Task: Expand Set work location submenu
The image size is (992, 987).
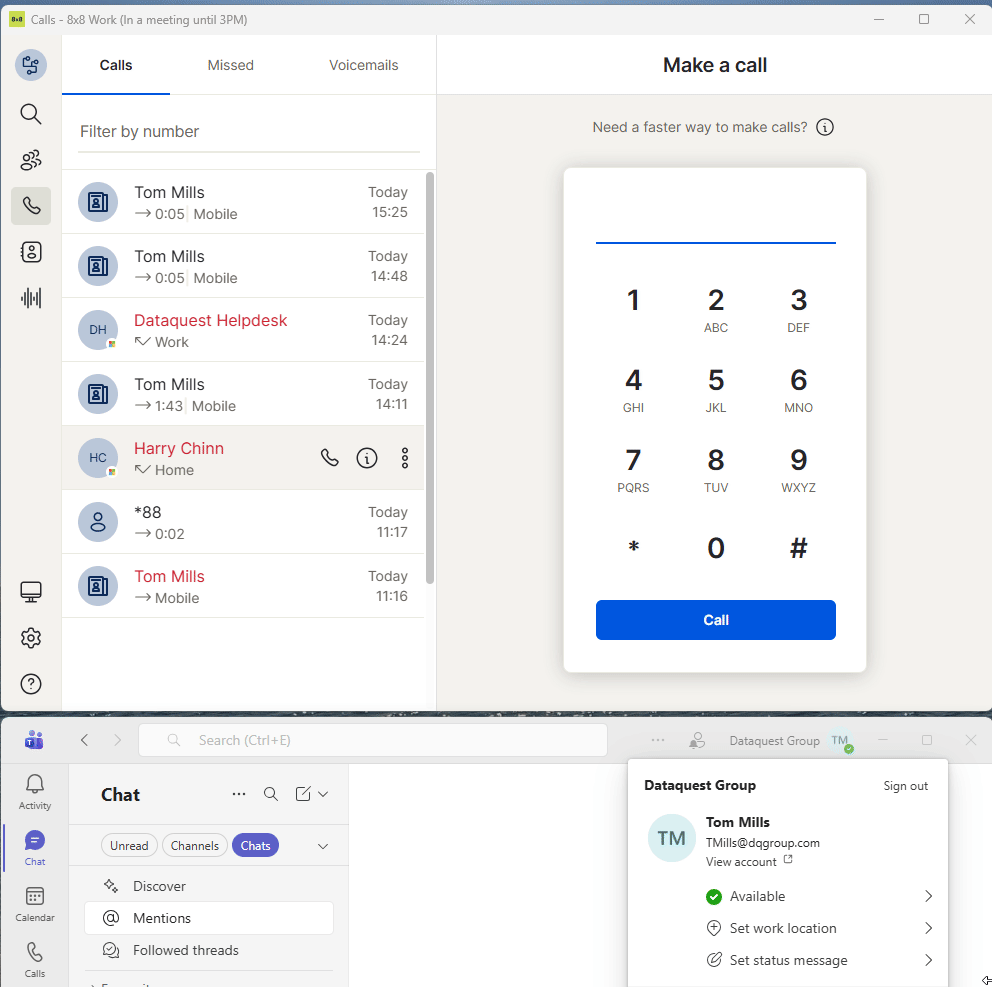Action: pos(928,928)
